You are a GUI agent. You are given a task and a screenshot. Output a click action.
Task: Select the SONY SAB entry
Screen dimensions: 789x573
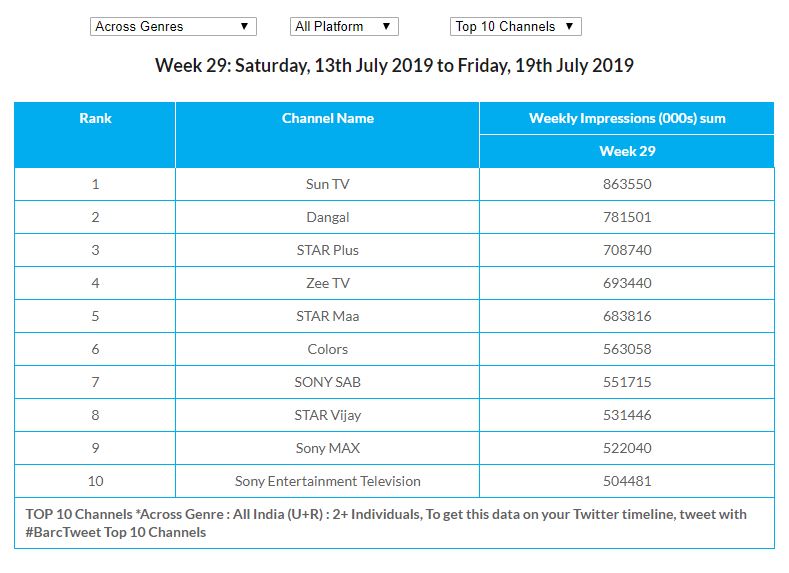327,382
